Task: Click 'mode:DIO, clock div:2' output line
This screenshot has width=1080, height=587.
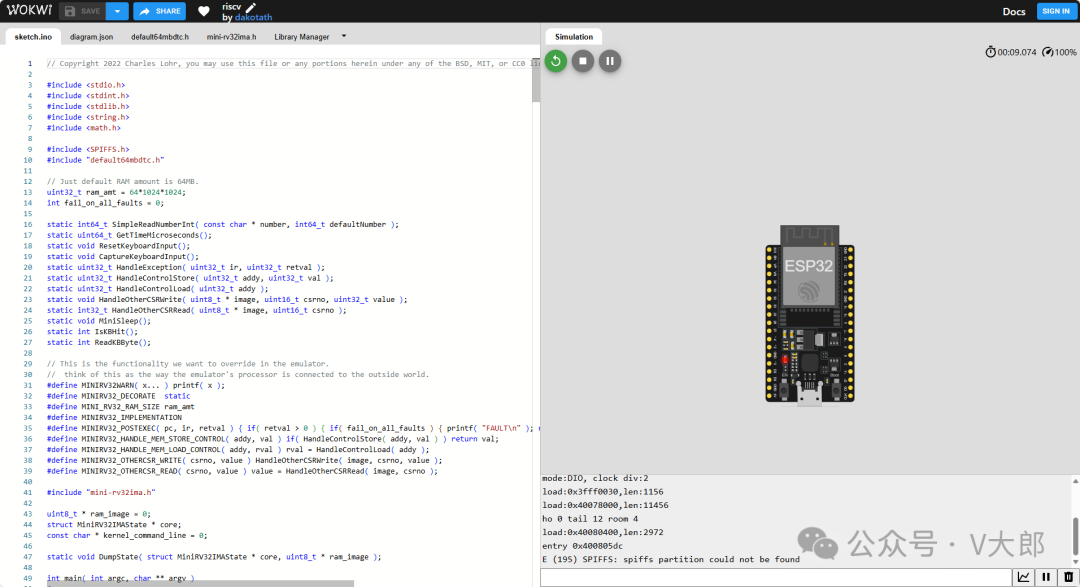Action: [596, 478]
